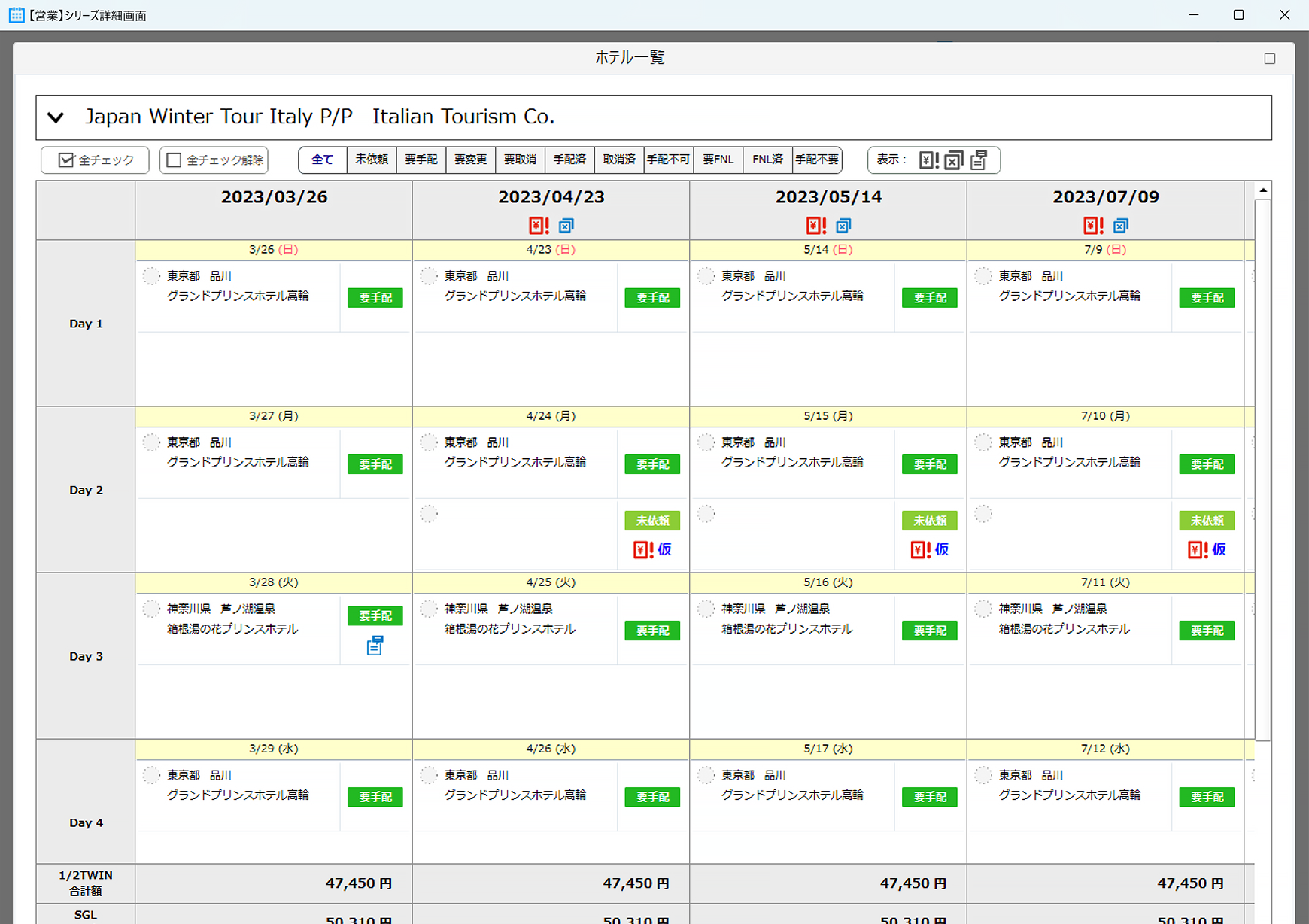The image size is (1309, 924).
Task: Click the yen alert icon in 5/15 cell
Action: 921,550
